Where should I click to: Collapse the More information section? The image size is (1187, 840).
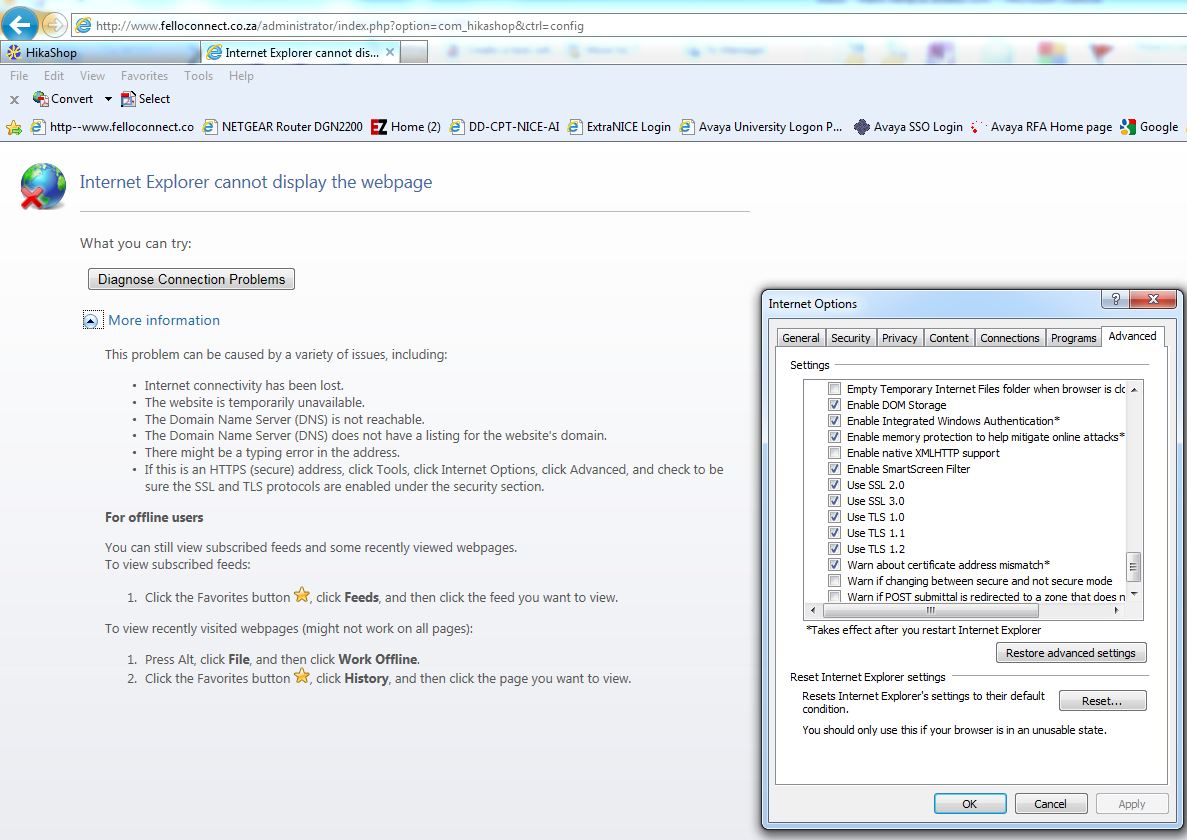coord(91,320)
